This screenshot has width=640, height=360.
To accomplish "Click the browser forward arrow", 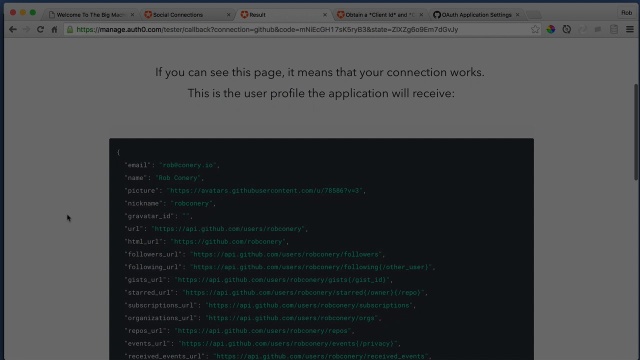I will 26,29.
